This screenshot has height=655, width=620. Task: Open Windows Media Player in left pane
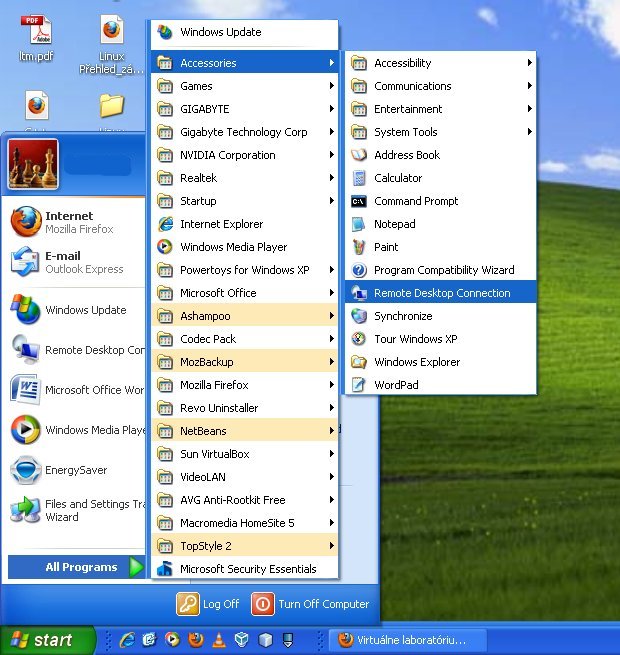coord(74,430)
